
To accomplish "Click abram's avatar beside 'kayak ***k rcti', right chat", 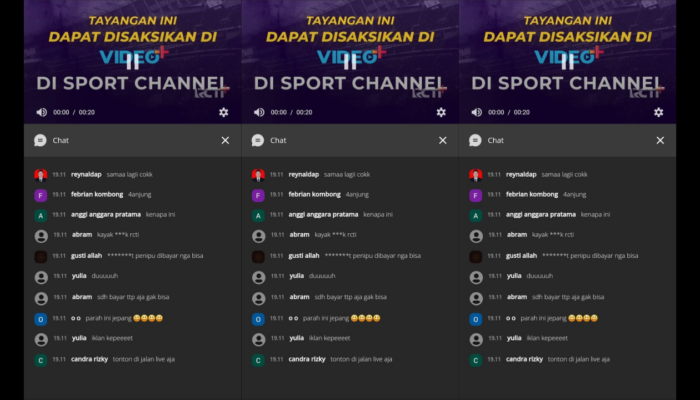I will pos(476,236).
